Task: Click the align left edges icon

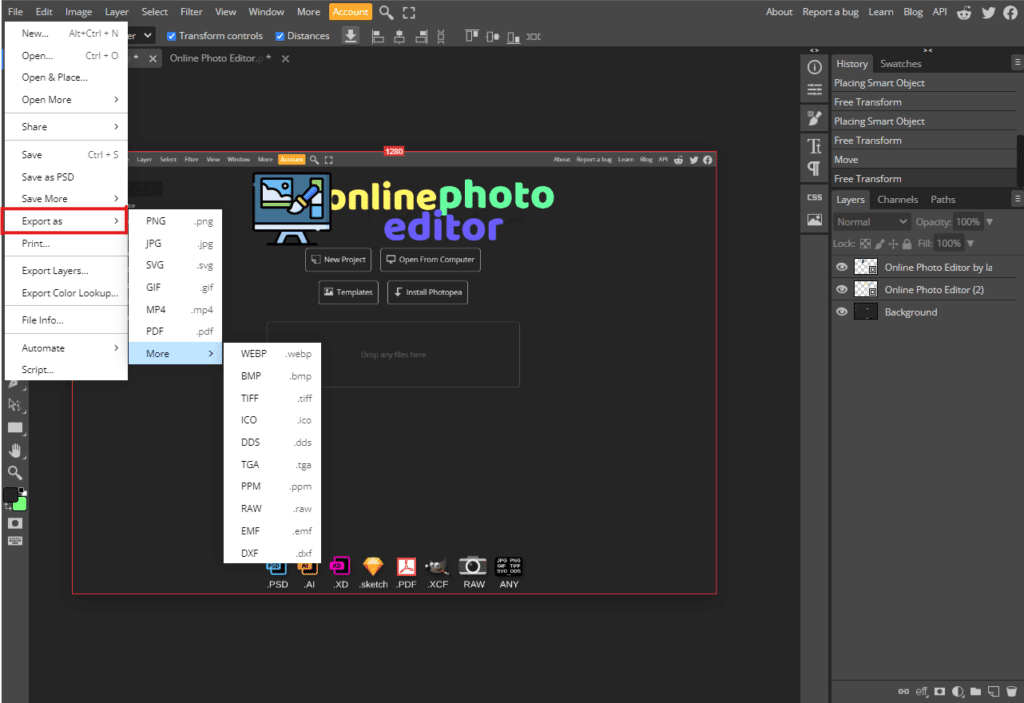Action: coord(378,36)
